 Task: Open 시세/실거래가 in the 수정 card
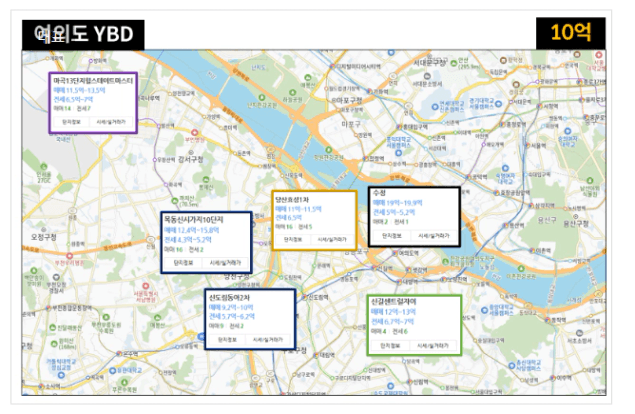(x=434, y=236)
